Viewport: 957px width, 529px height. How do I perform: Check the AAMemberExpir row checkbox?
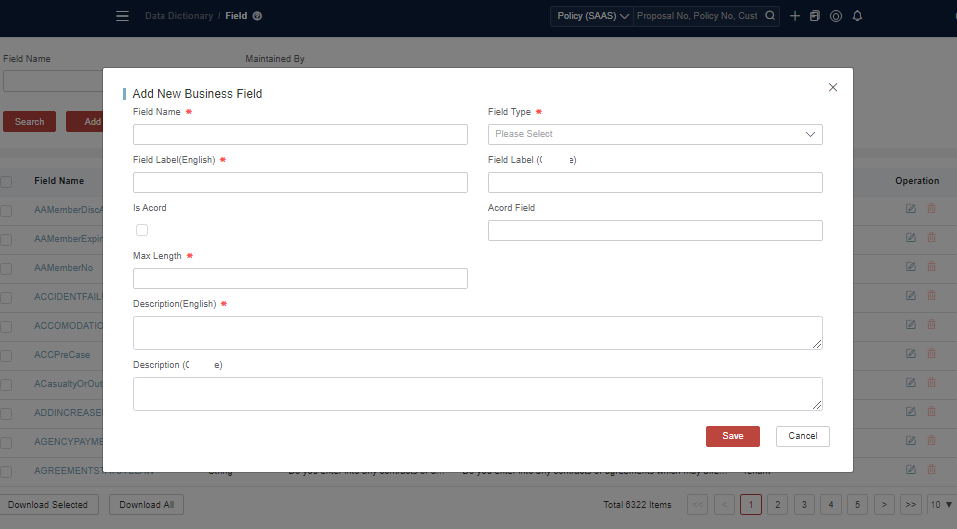[x=6, y=240]
